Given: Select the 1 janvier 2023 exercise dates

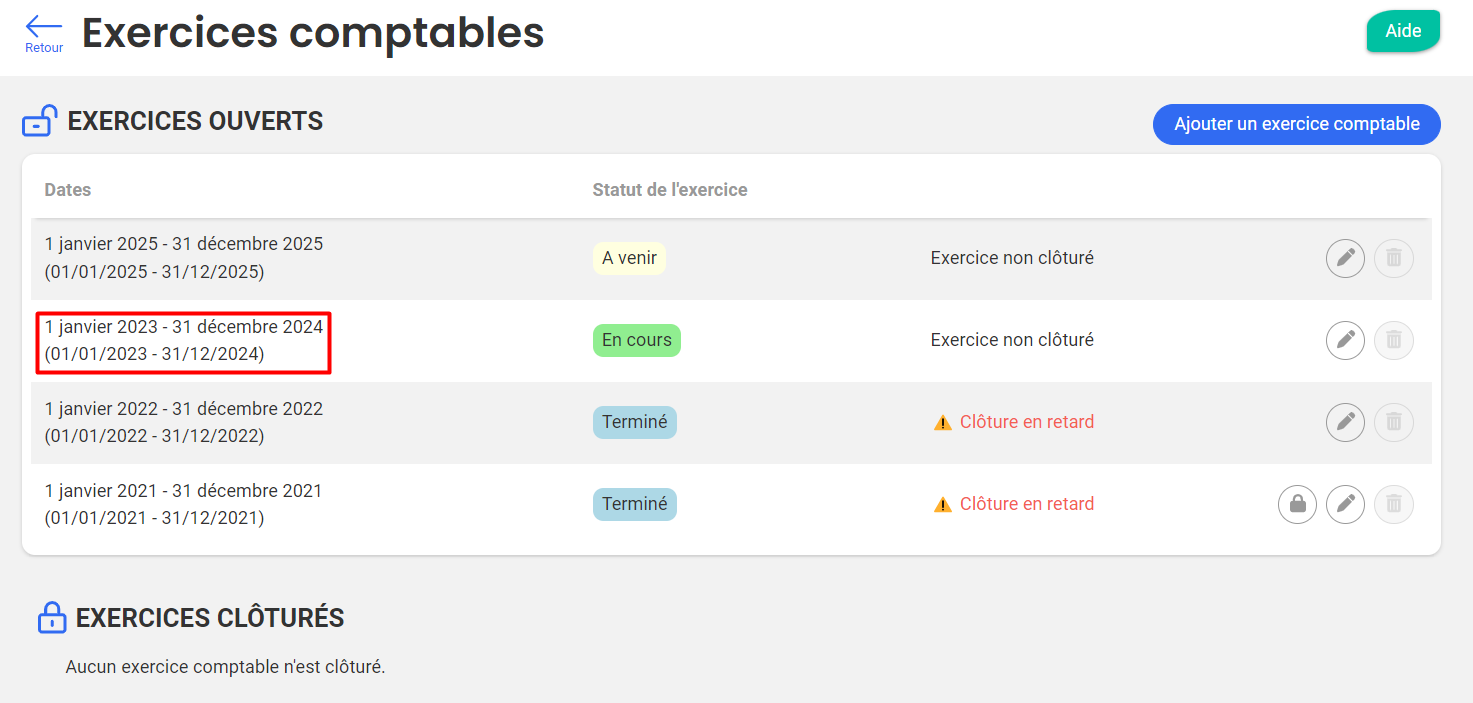Looking at the screenshot, I should click(184, 341).
